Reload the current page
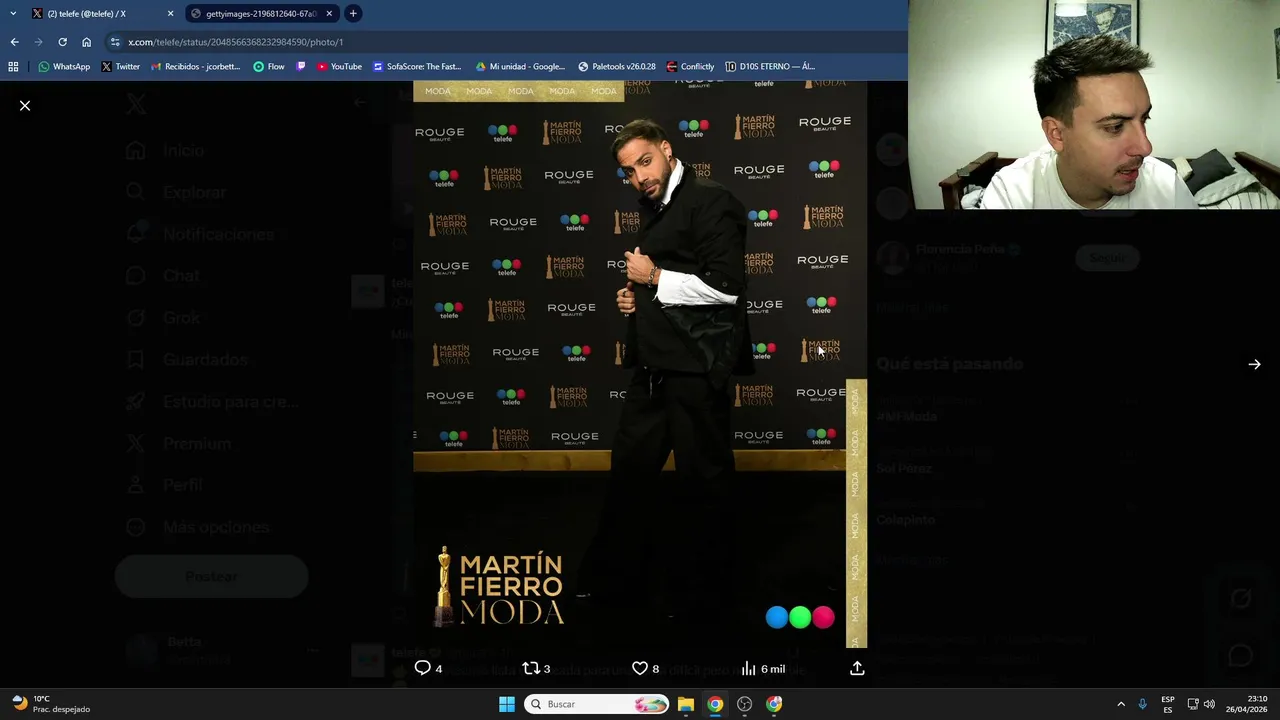The width and height of the screenshot is (1280, 720). tap(62, 42)
